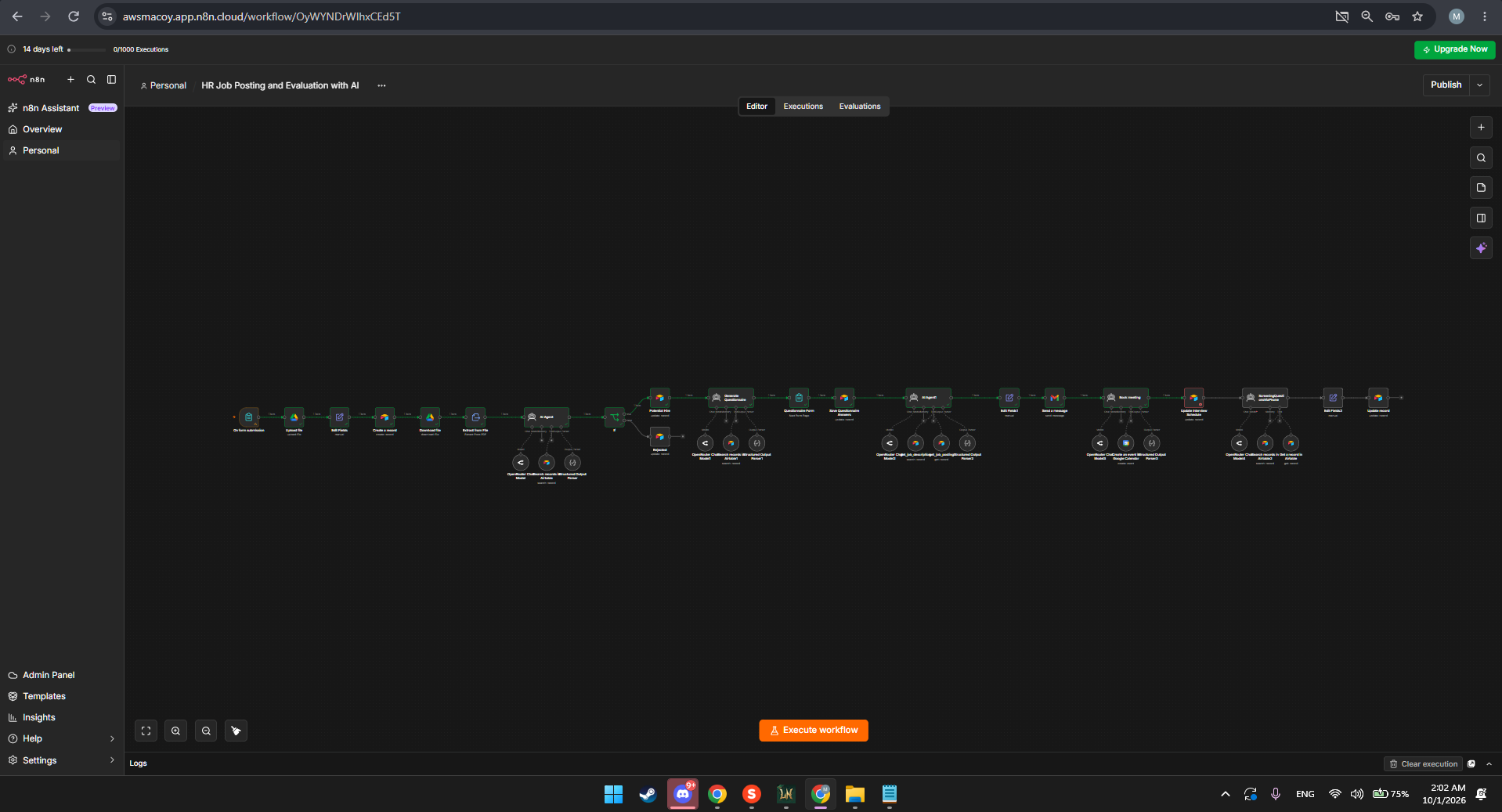Select the Potential Hire Airtable node
Image resolution: width=1502 pixels, height=812 pixels.
tap(660, 397)
